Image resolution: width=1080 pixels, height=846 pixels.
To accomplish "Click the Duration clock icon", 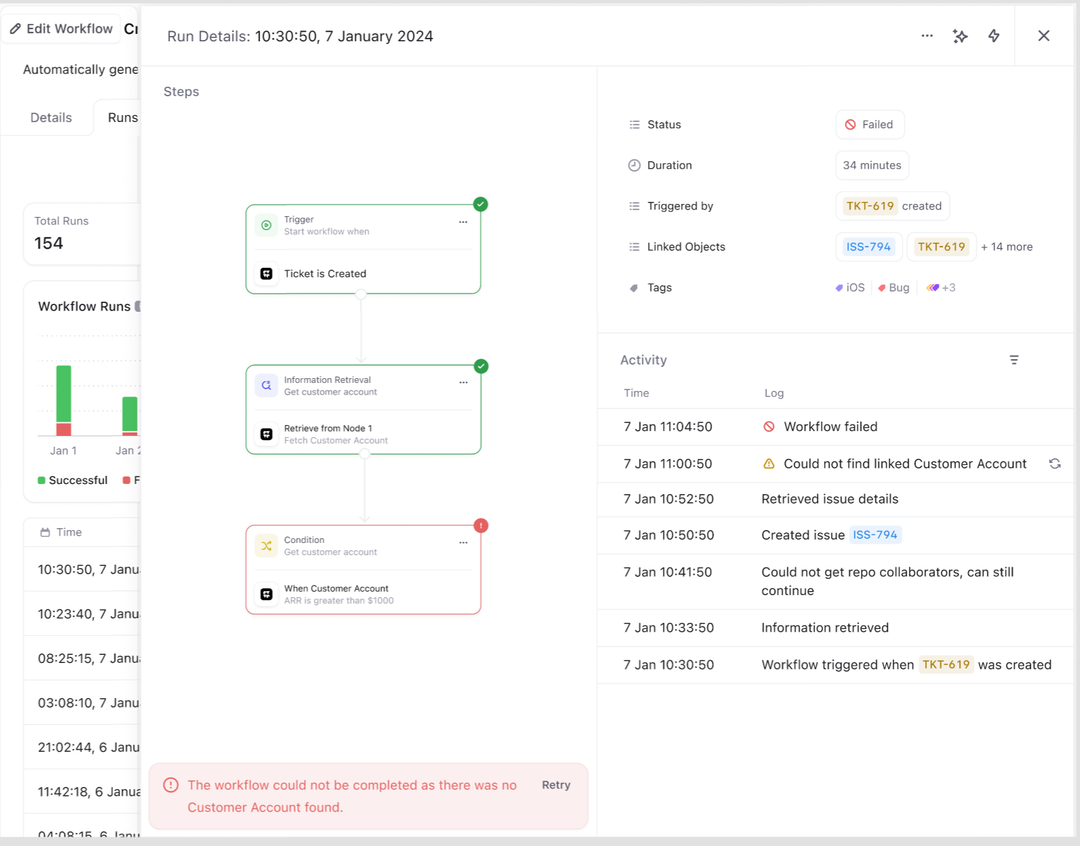I will click(634, 165).
